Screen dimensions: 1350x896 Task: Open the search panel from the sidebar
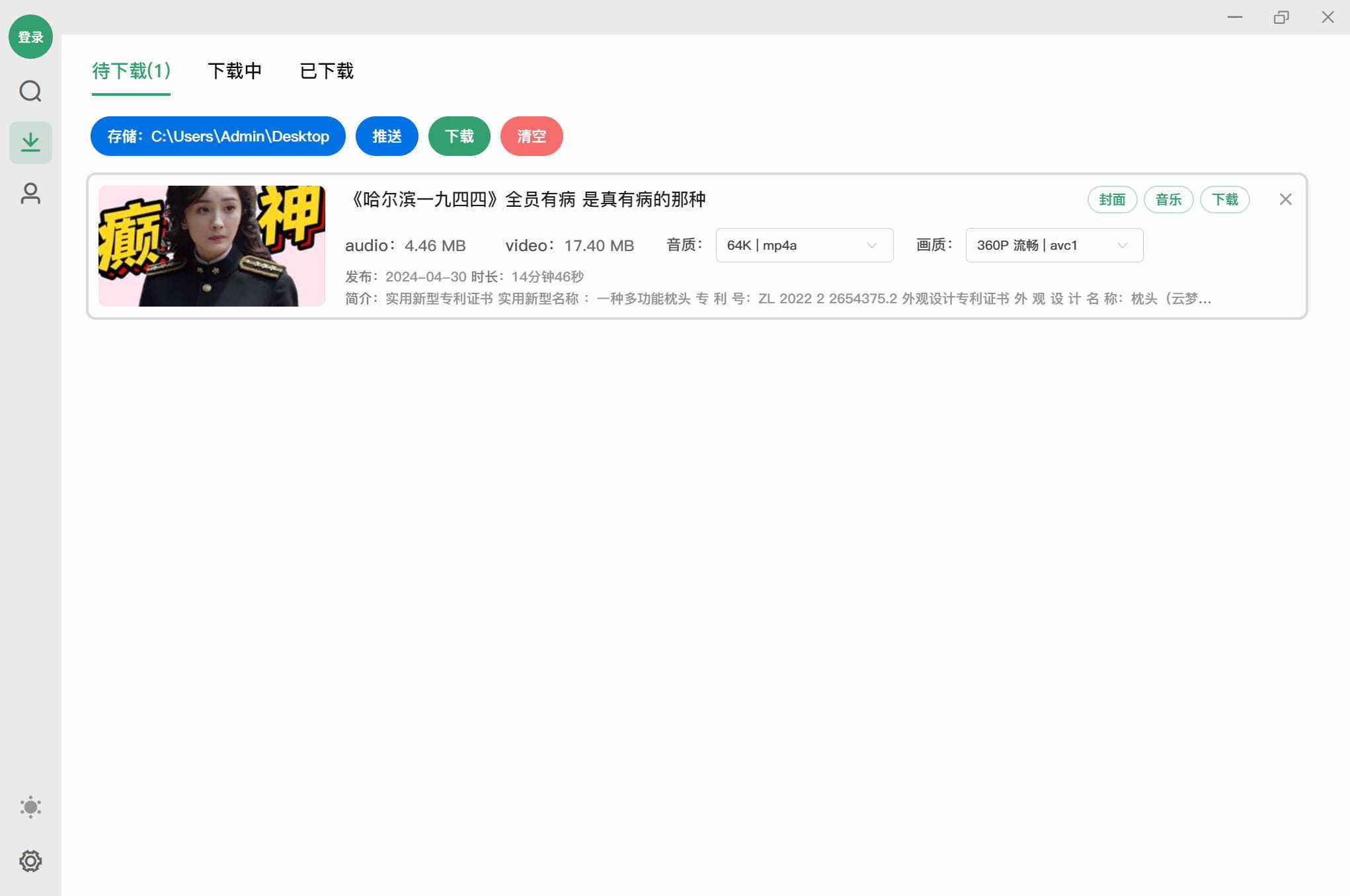(x=30, y=92)
